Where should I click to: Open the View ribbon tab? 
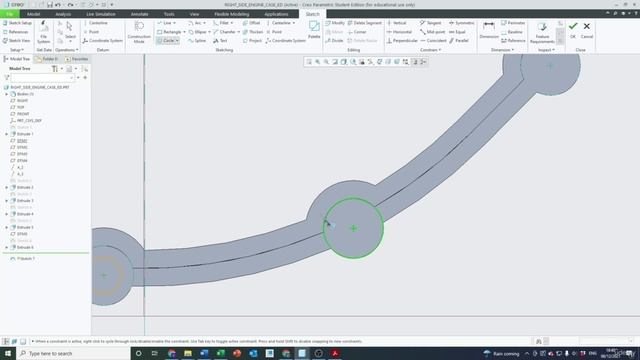[194, 14]
